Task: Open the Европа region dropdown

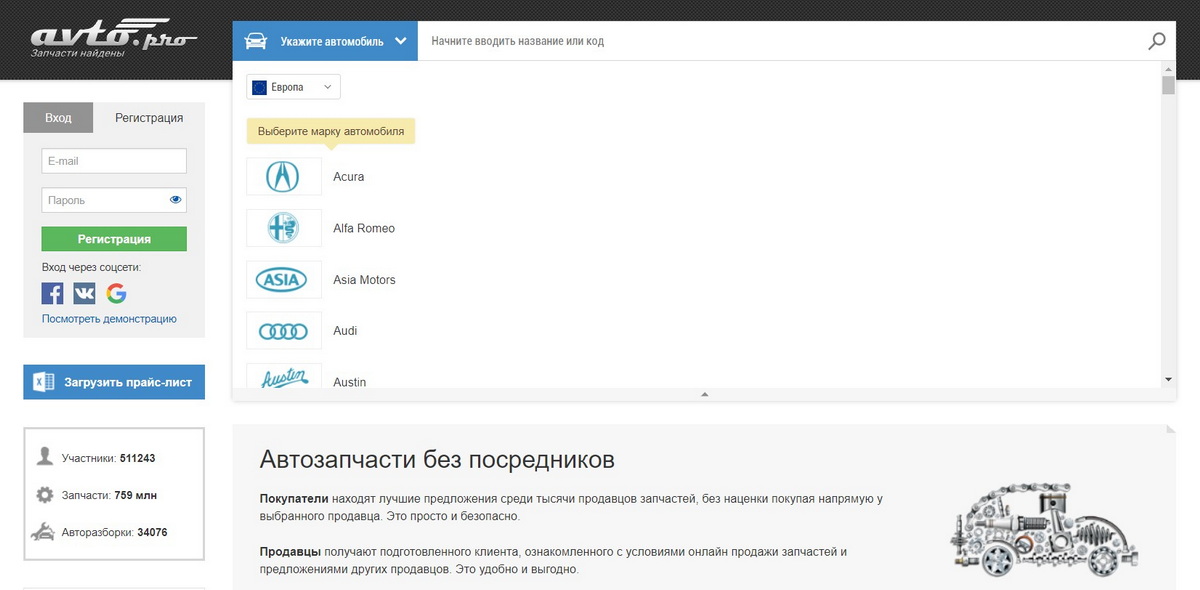Action: coord(294,88)
